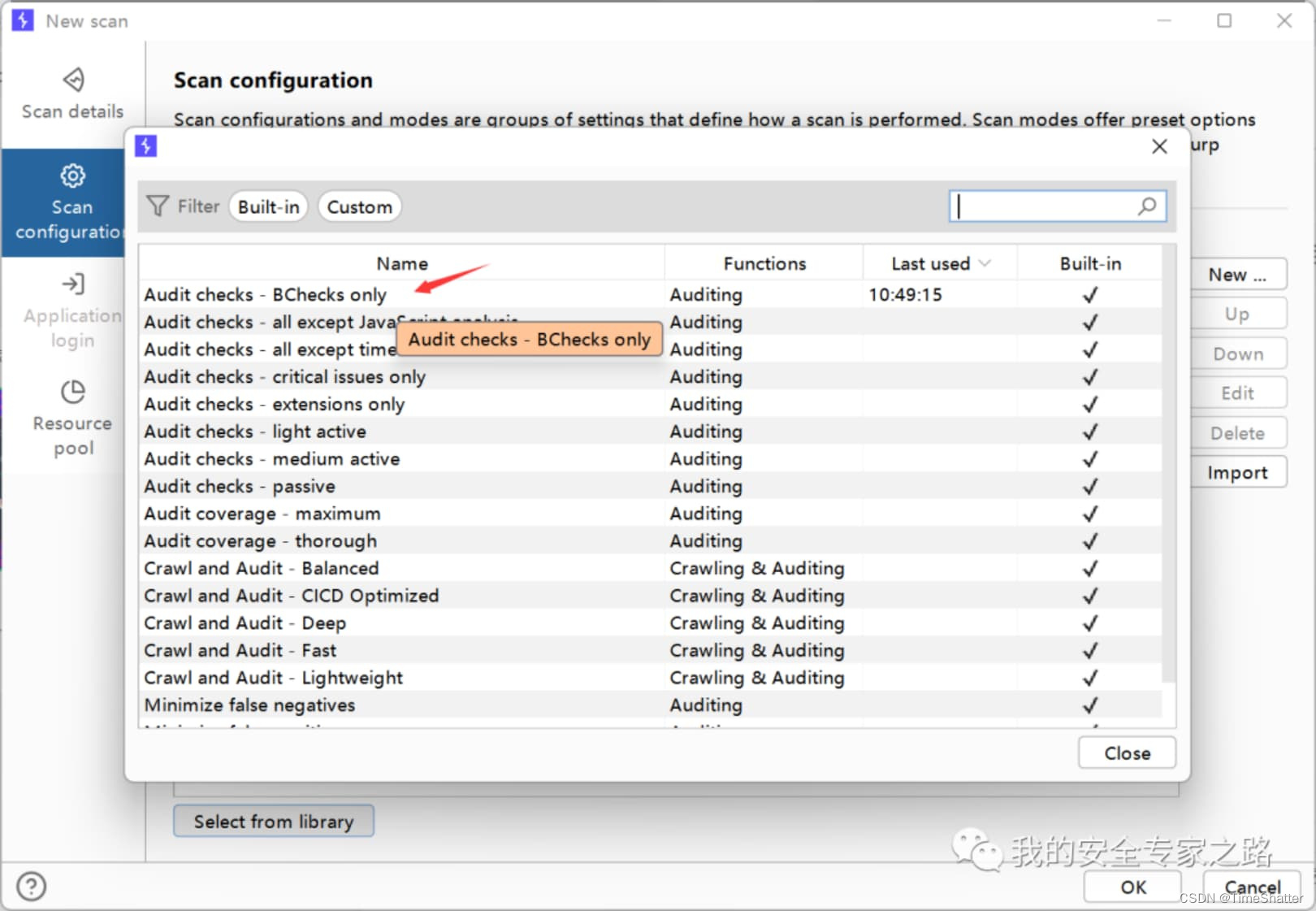The width and height of the screenshot is (1316, 911).
Task: Click the Delete button
Action: tap(1237, 433)
